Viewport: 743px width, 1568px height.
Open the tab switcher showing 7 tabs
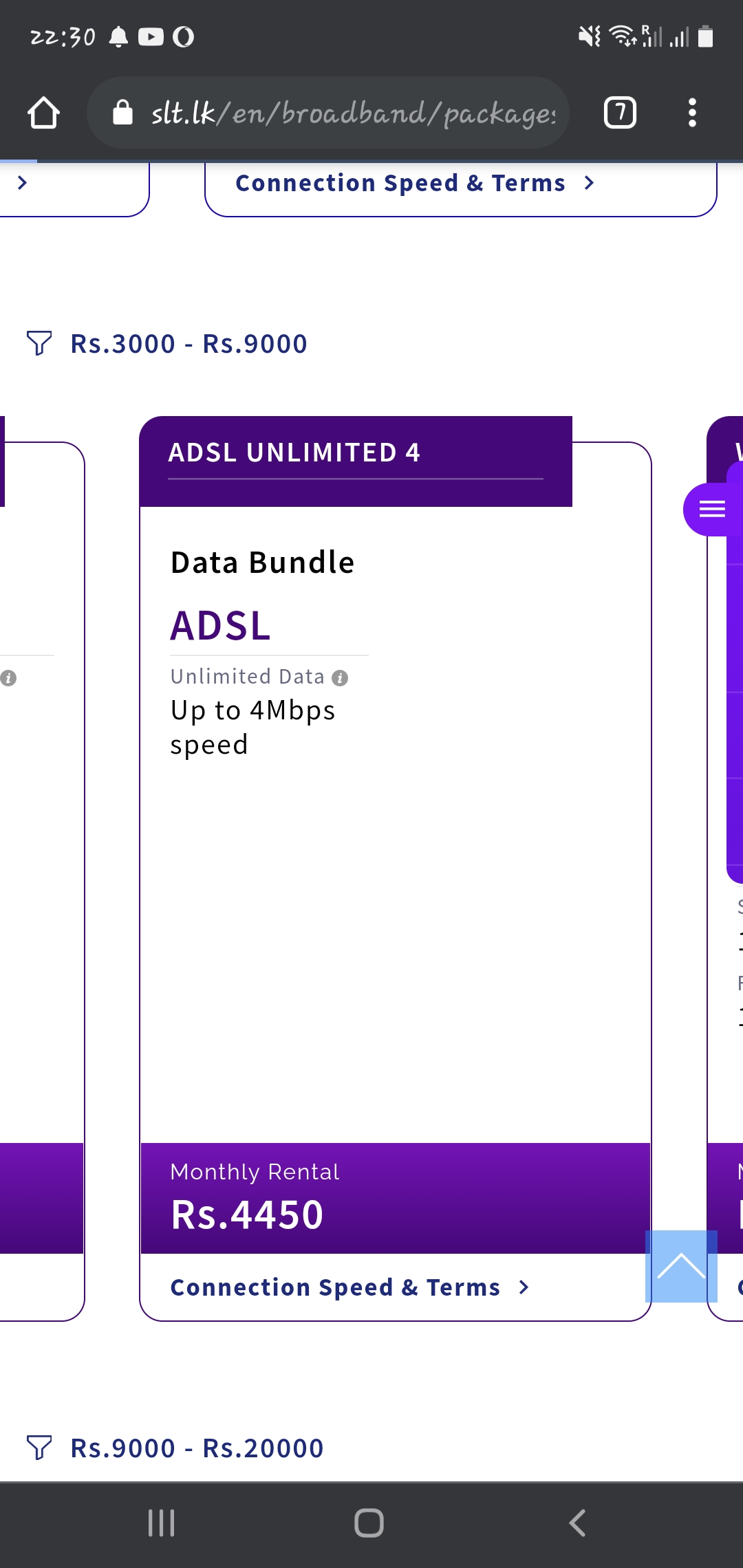coord(620,113)
